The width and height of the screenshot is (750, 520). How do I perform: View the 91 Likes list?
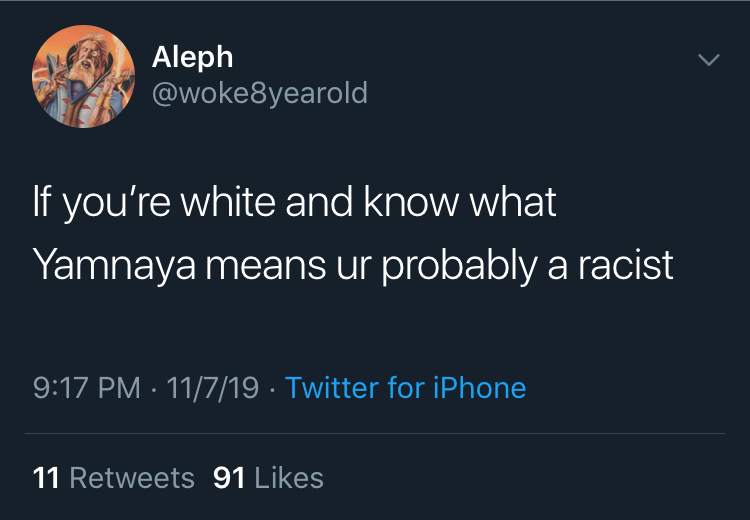(x=268, y=478)
